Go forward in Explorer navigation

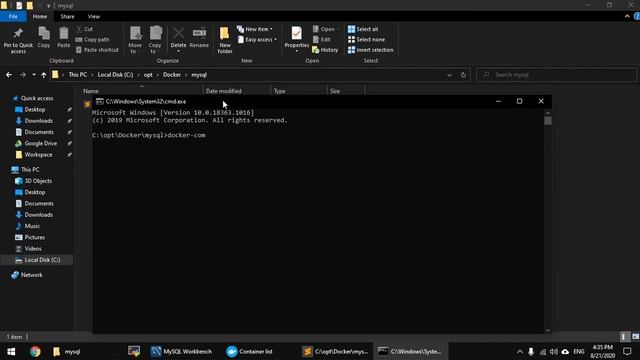[23, 75]
